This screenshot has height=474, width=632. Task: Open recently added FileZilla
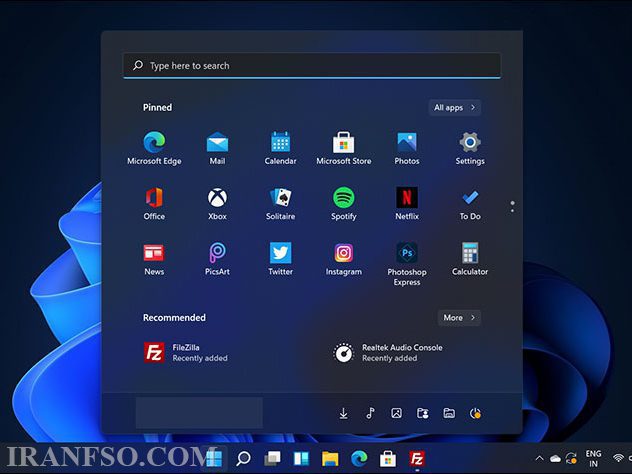tap(186, 353)
